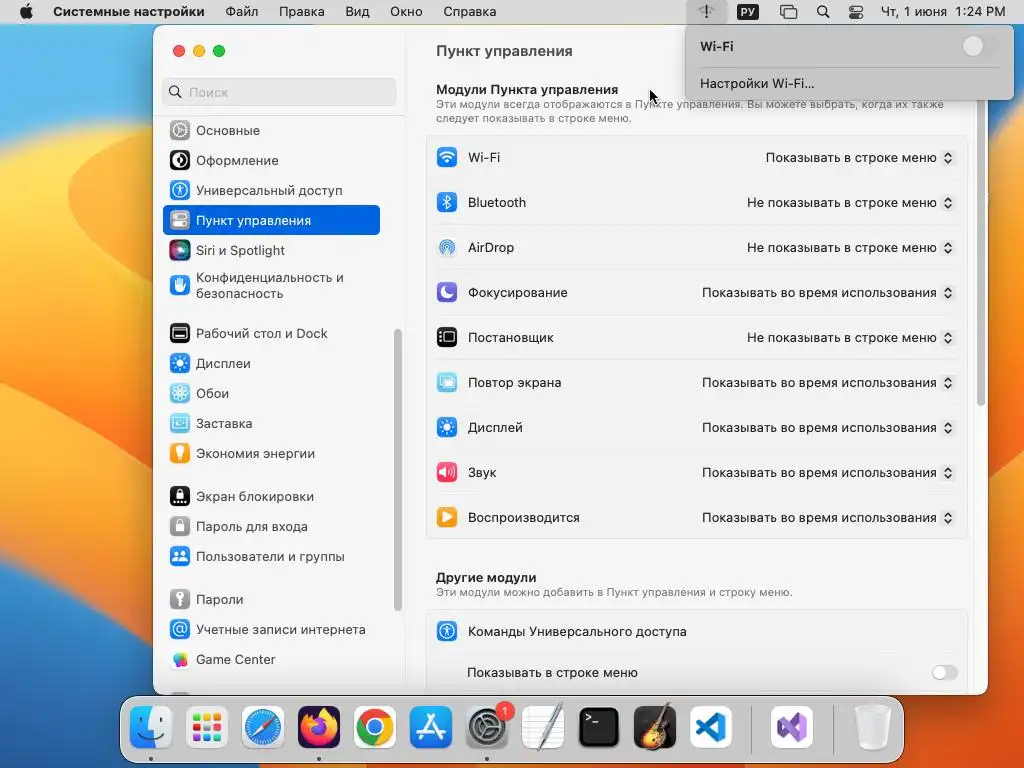Toggle Показывать в строке меню for Команды Универсального доступа
Viewport: 1024px width, 768px height.
pyautogui.click(x=944, y=673)
